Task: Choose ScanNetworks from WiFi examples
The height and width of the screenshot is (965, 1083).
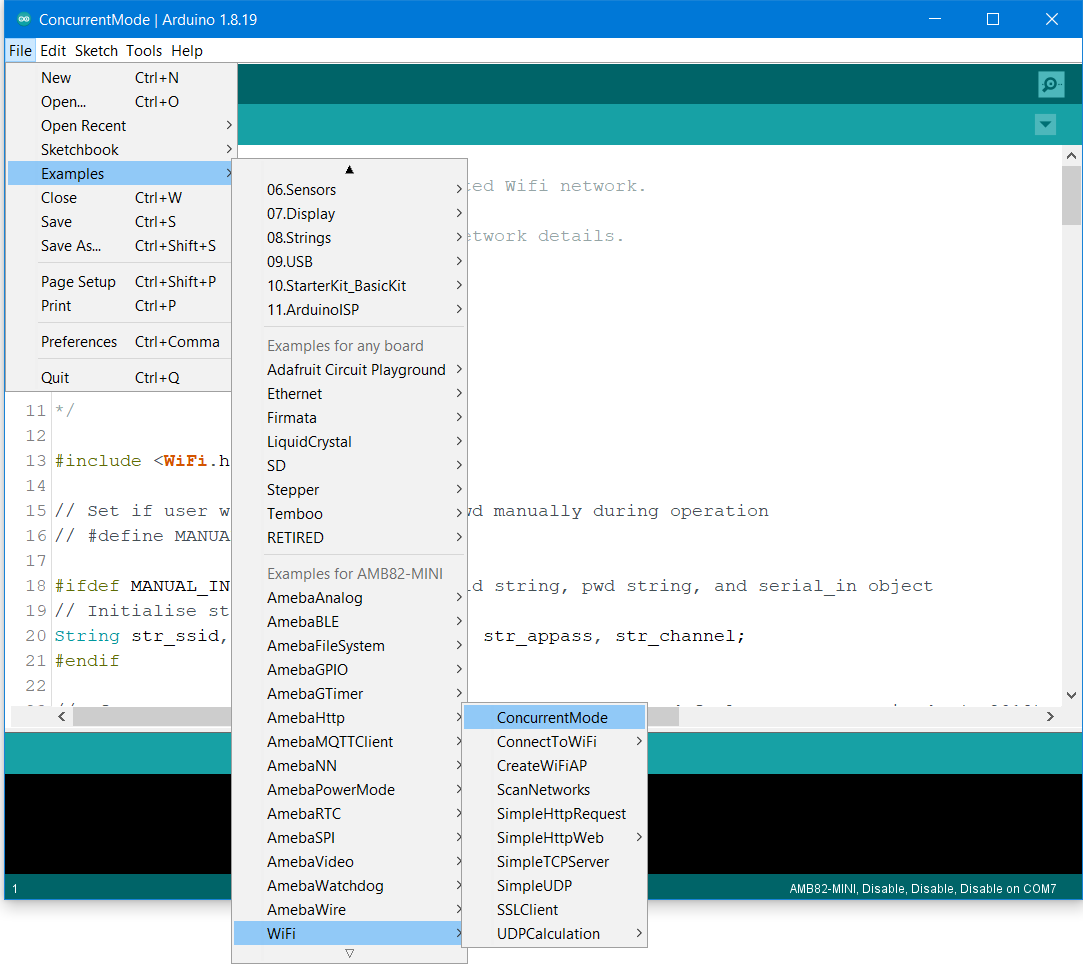Action: point(543,790)
